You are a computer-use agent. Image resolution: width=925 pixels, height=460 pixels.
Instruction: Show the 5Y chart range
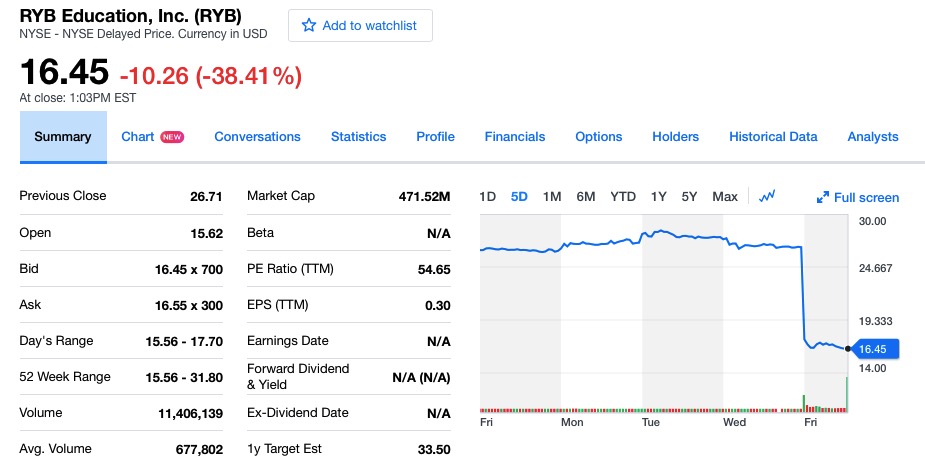point(689,196)
